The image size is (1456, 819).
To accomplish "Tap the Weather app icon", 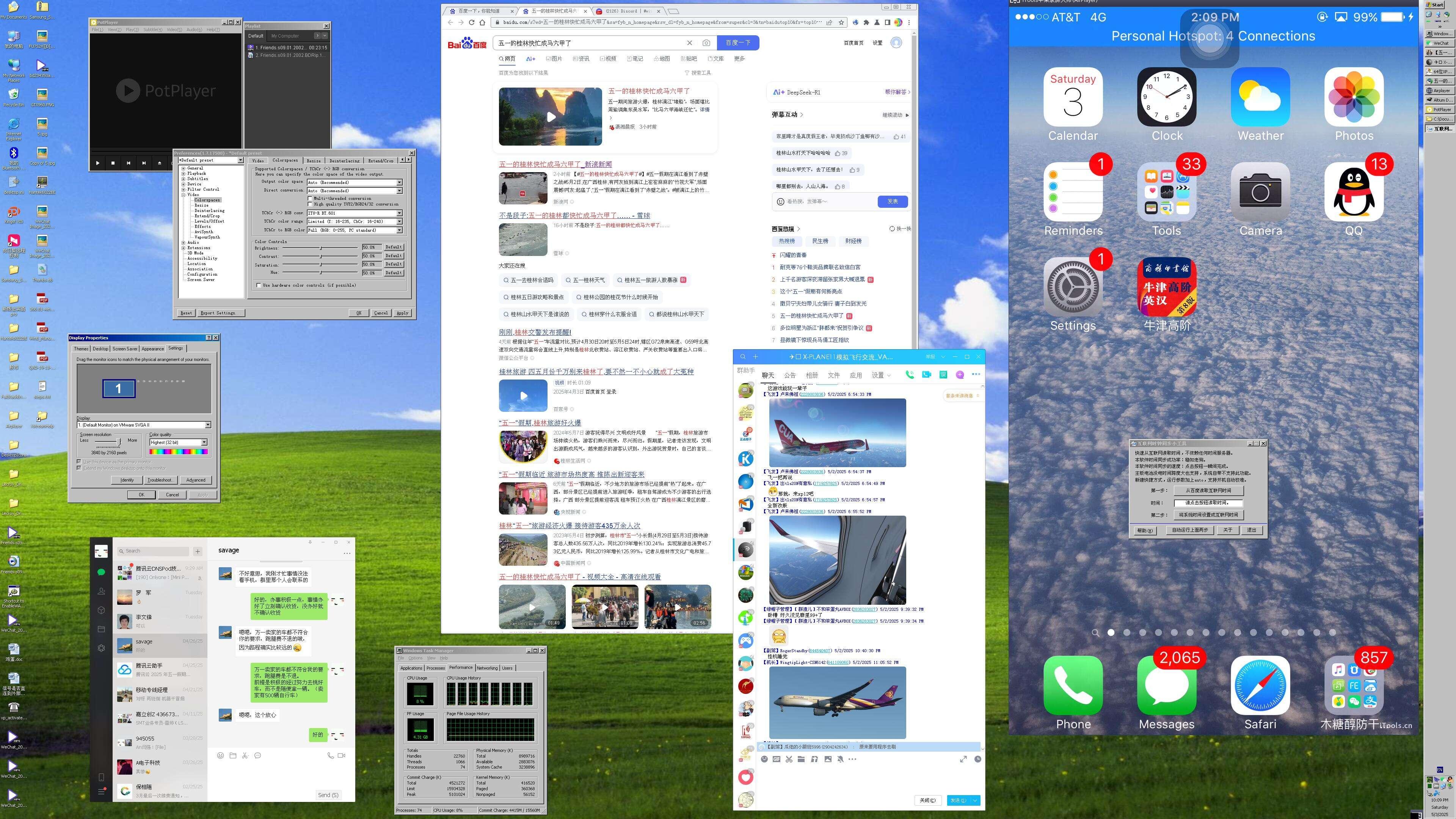I will [x=1260, y=97].
